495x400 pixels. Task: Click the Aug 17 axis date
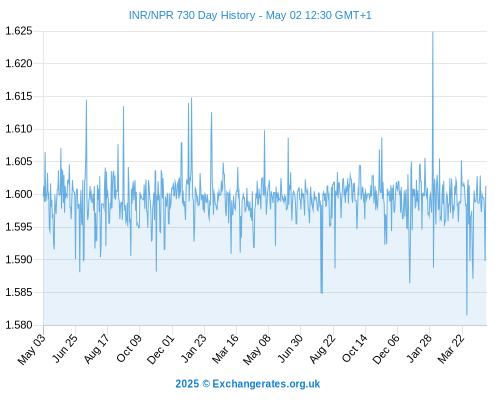pos(96,348)
